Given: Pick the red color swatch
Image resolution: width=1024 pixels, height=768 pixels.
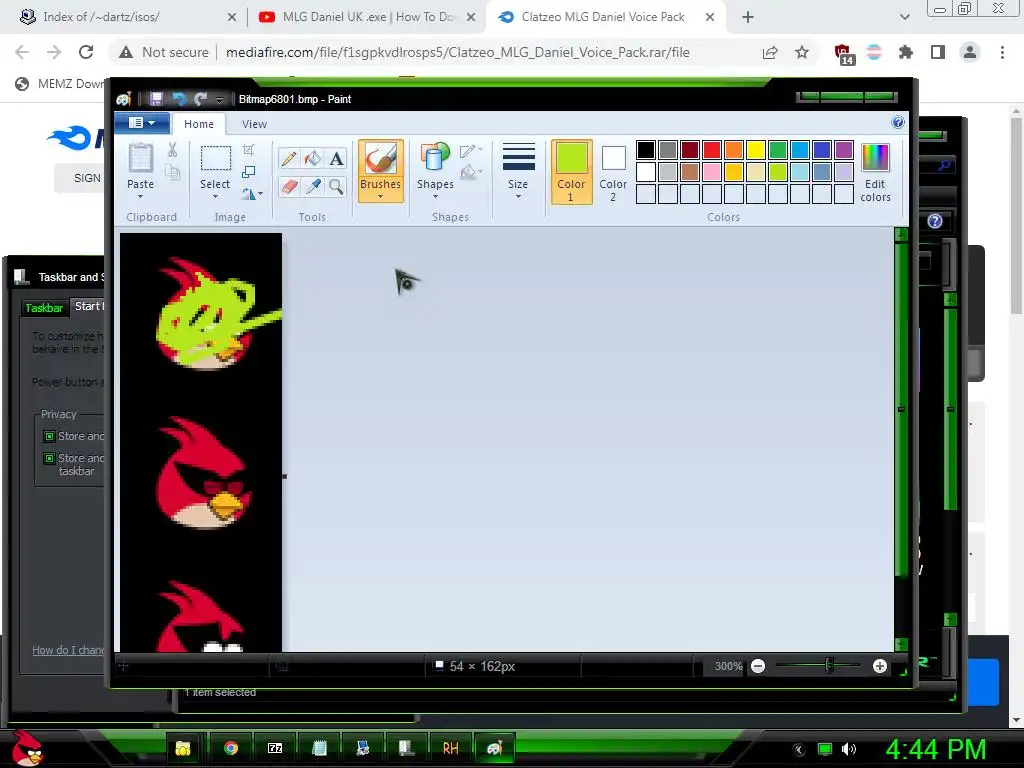Looking at the screenshot, I should coord(712,150).
